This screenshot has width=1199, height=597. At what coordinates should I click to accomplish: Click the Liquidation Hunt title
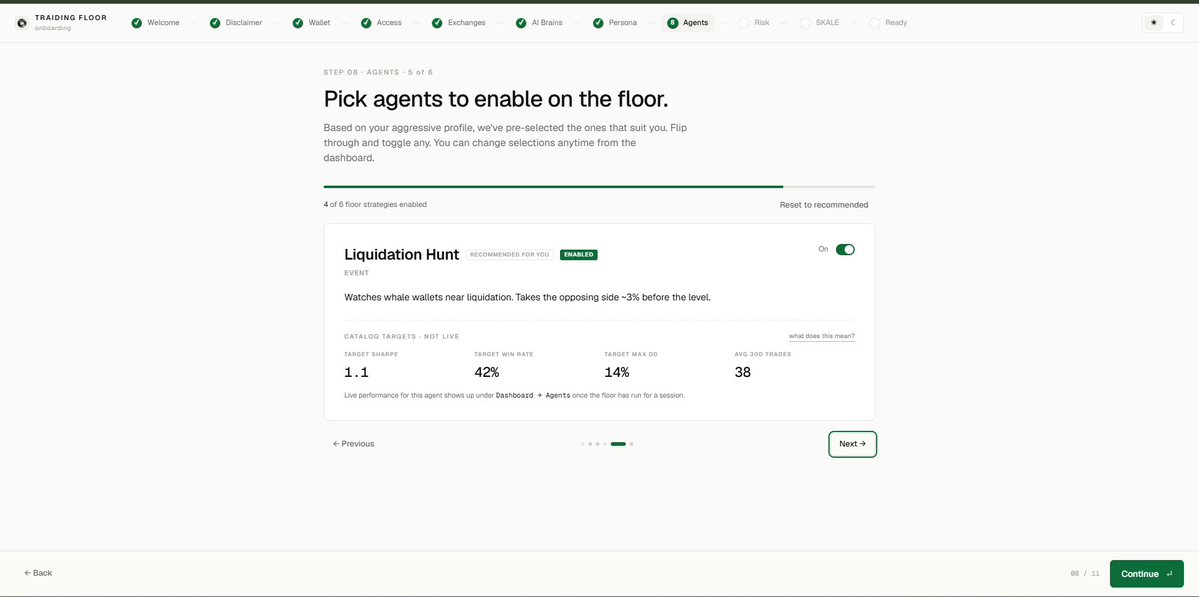(401, 255)
